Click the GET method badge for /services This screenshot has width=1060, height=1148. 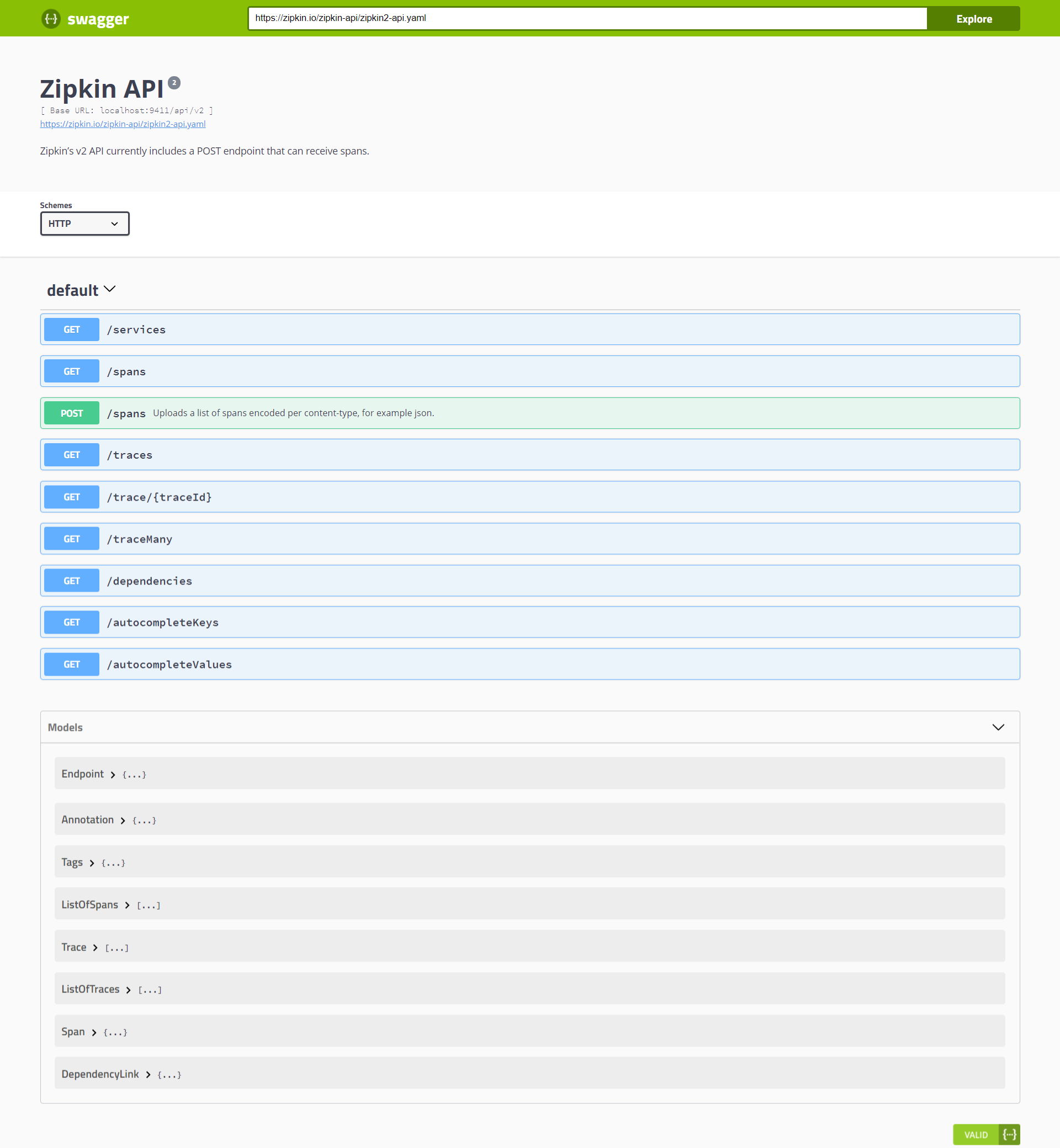(x=71, y=329)
